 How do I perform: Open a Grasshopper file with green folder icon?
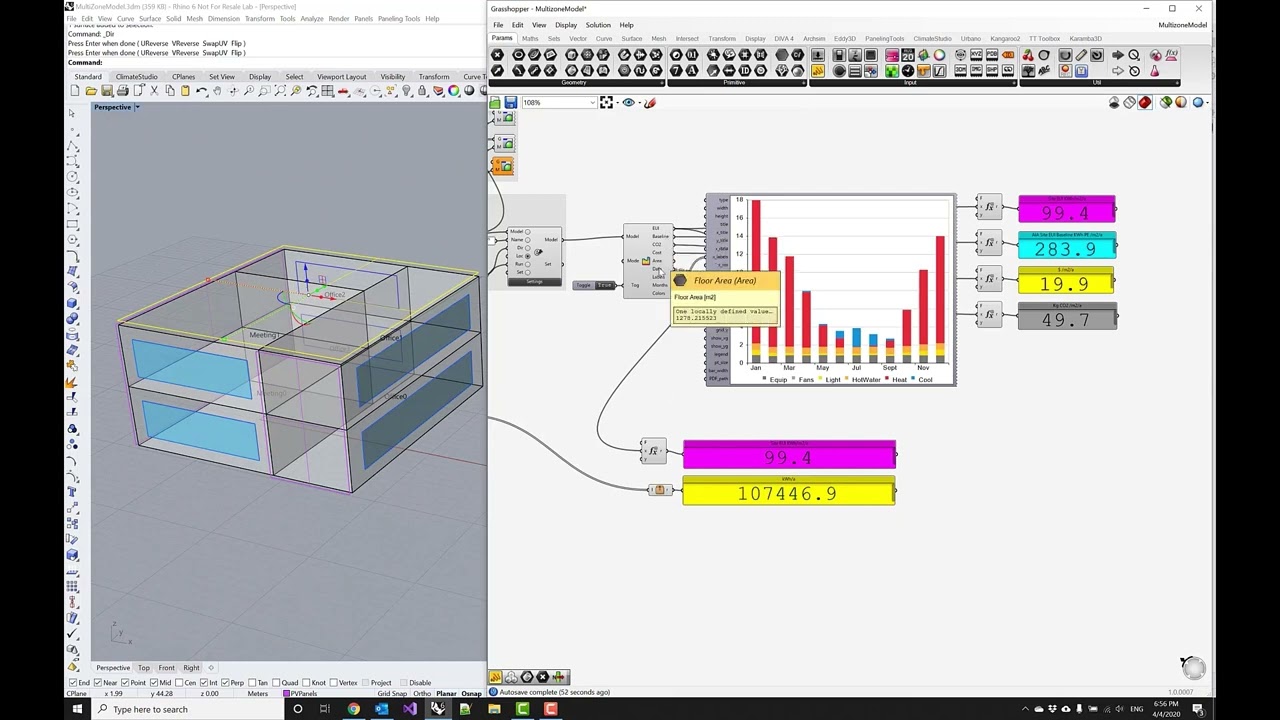[x=495, y=102]
